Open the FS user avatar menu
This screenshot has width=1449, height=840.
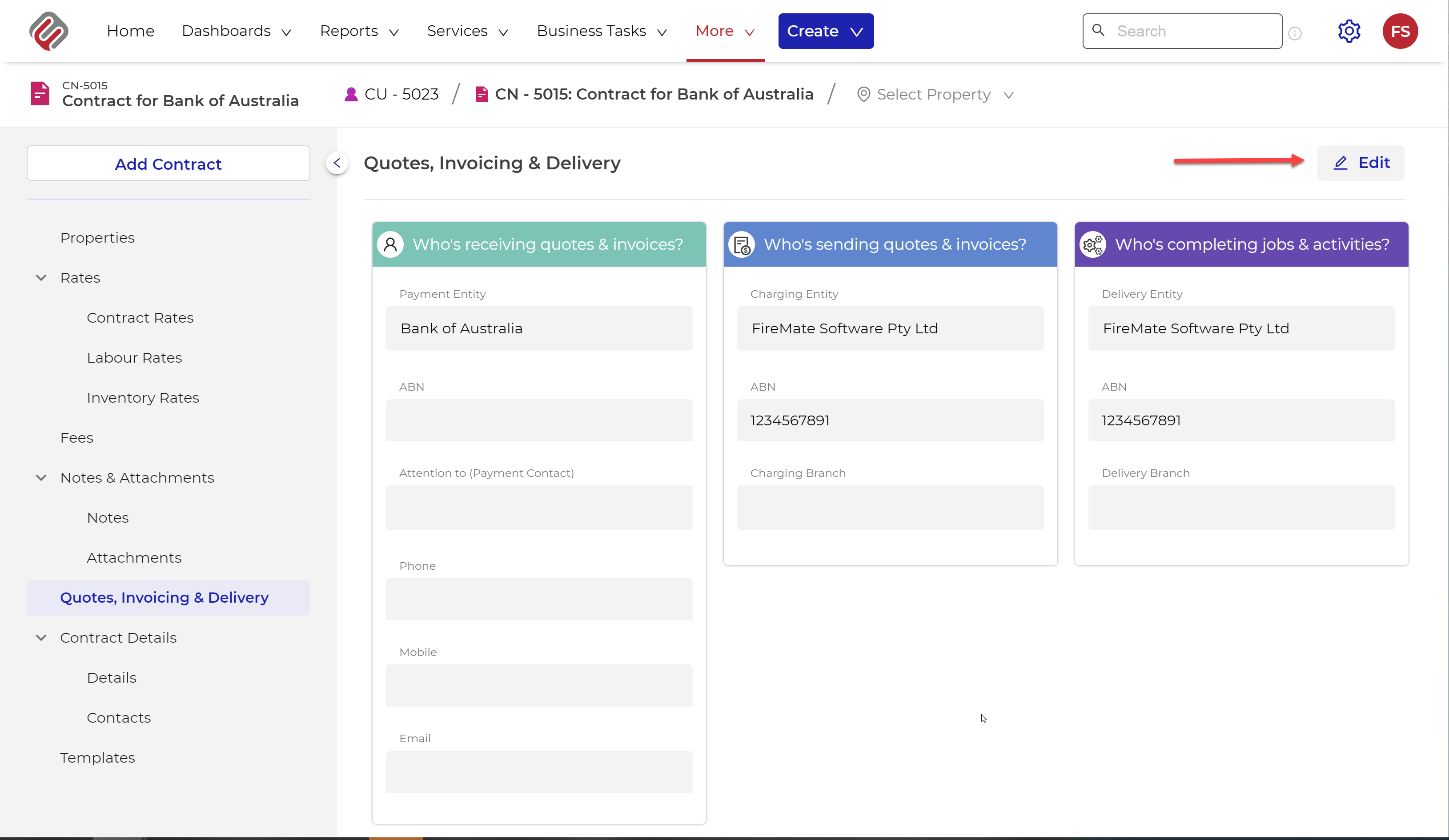click(x=1400, y=31)
